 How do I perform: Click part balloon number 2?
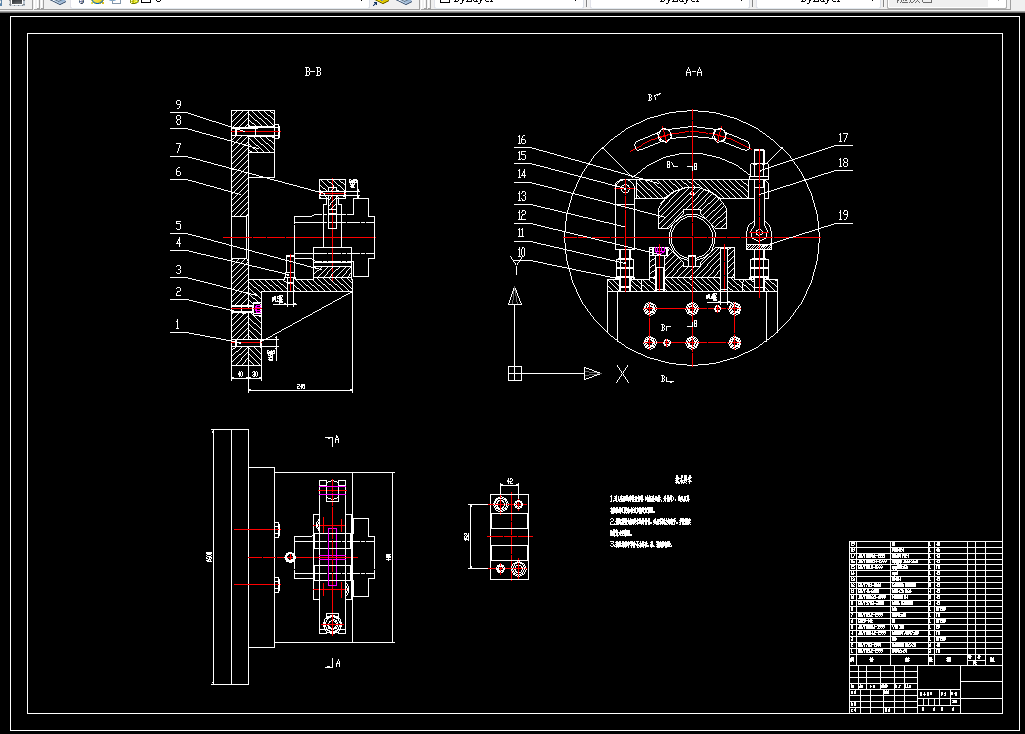pos(178,292)
